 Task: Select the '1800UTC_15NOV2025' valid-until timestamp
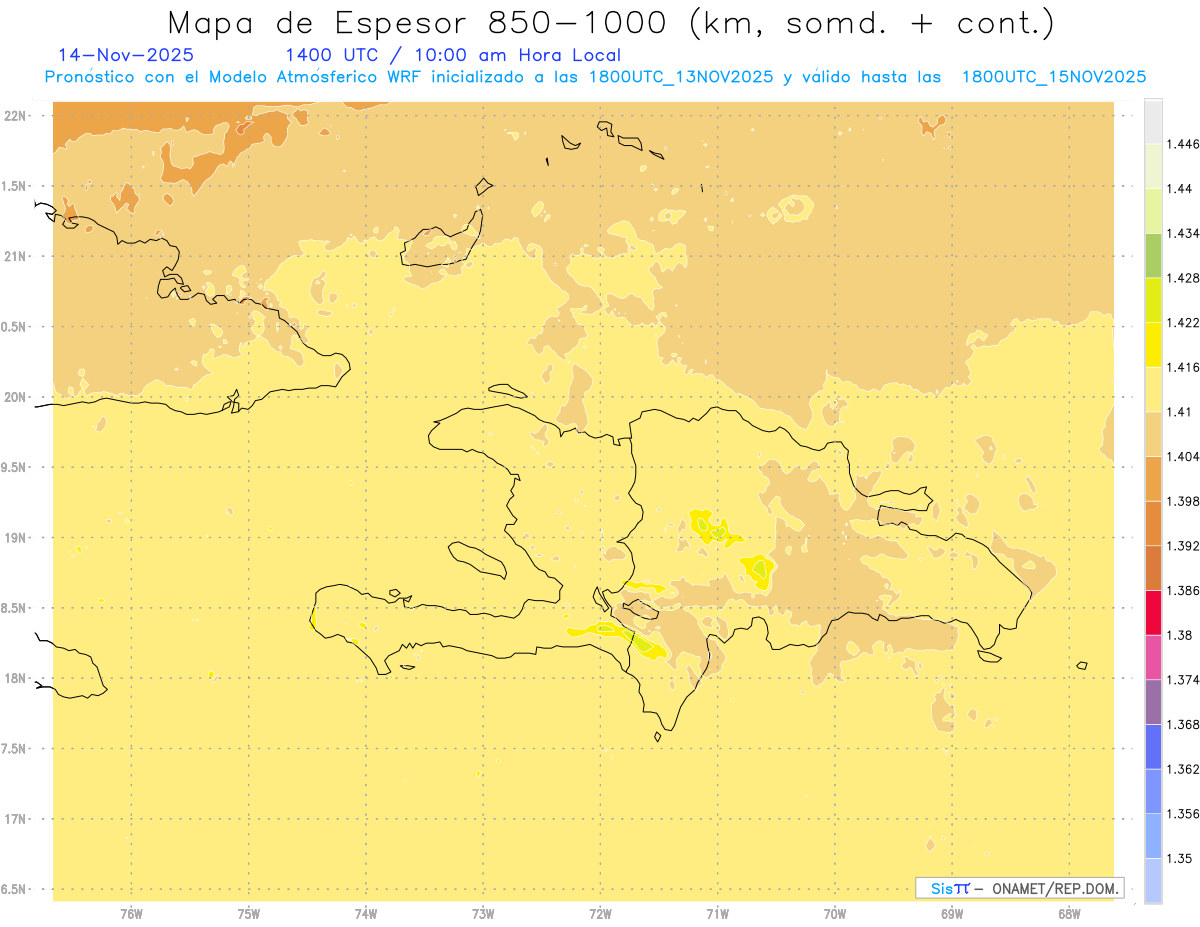click(x=1054, y=77)
